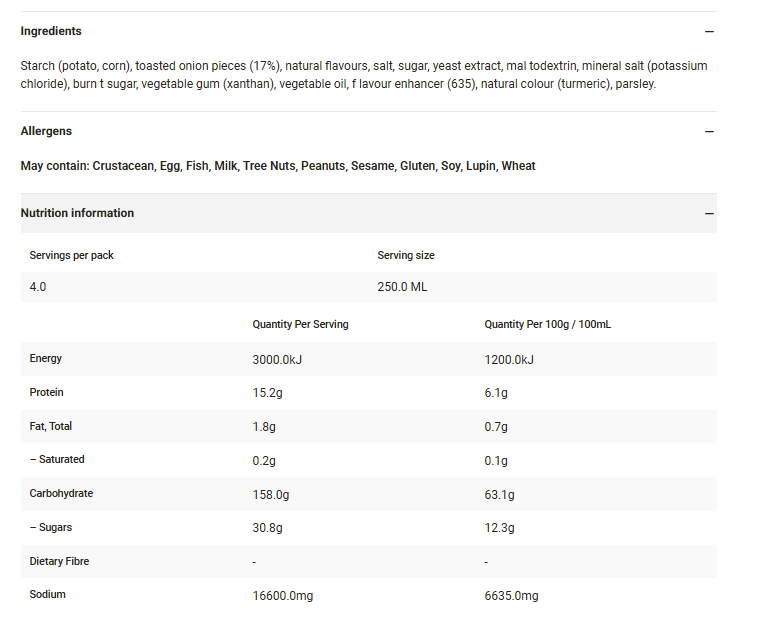The image size is (763, 626).
Task: Click the Sugars 12.3g per 100g value
Action: [x=499, y=528]
